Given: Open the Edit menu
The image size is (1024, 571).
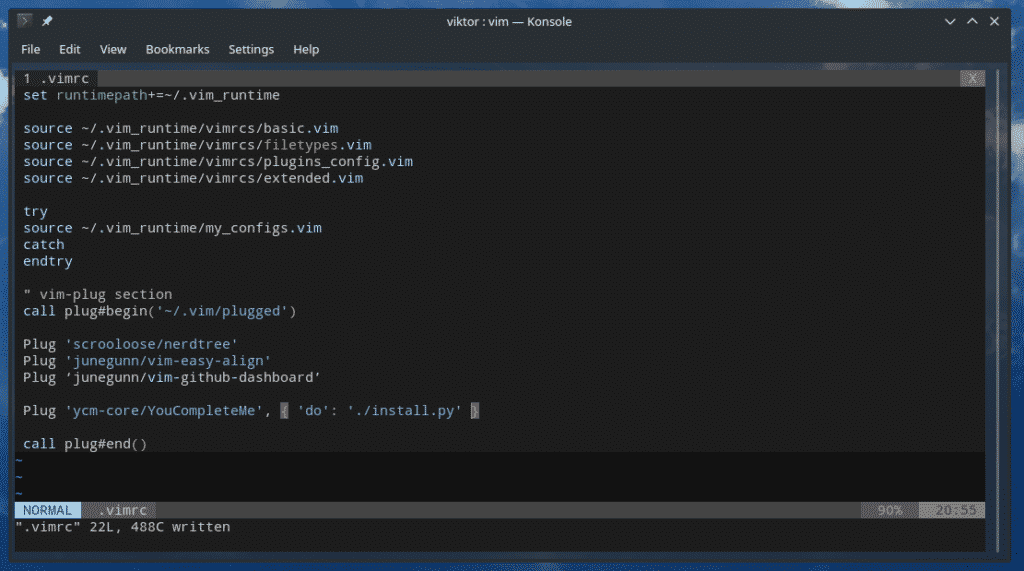Looking at the screenshot, I should click(69, 50).
